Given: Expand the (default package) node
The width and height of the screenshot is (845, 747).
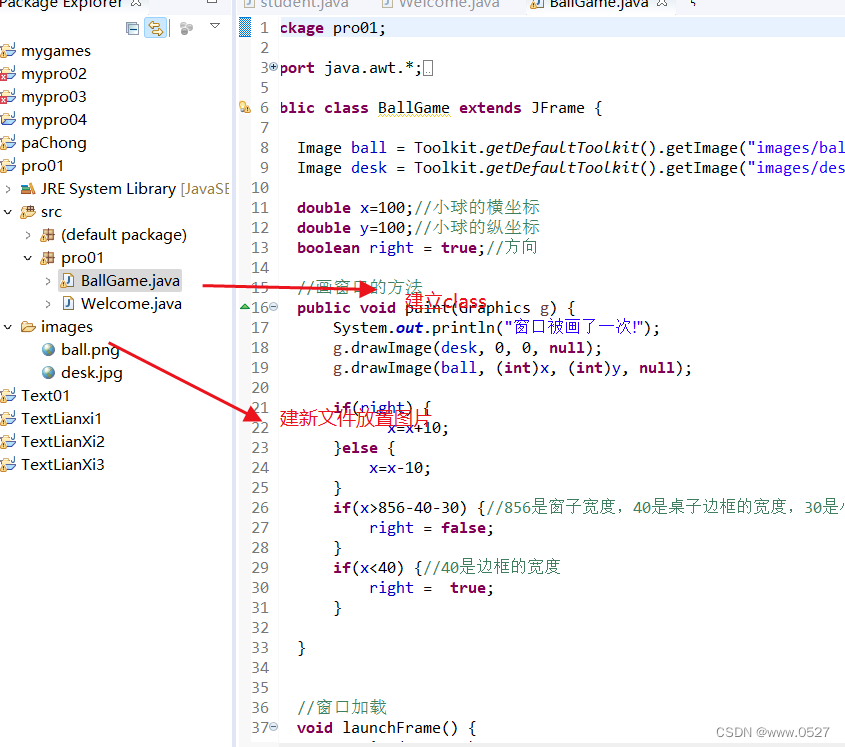Looking at the screenshot, I should click(x=28, y=235).
